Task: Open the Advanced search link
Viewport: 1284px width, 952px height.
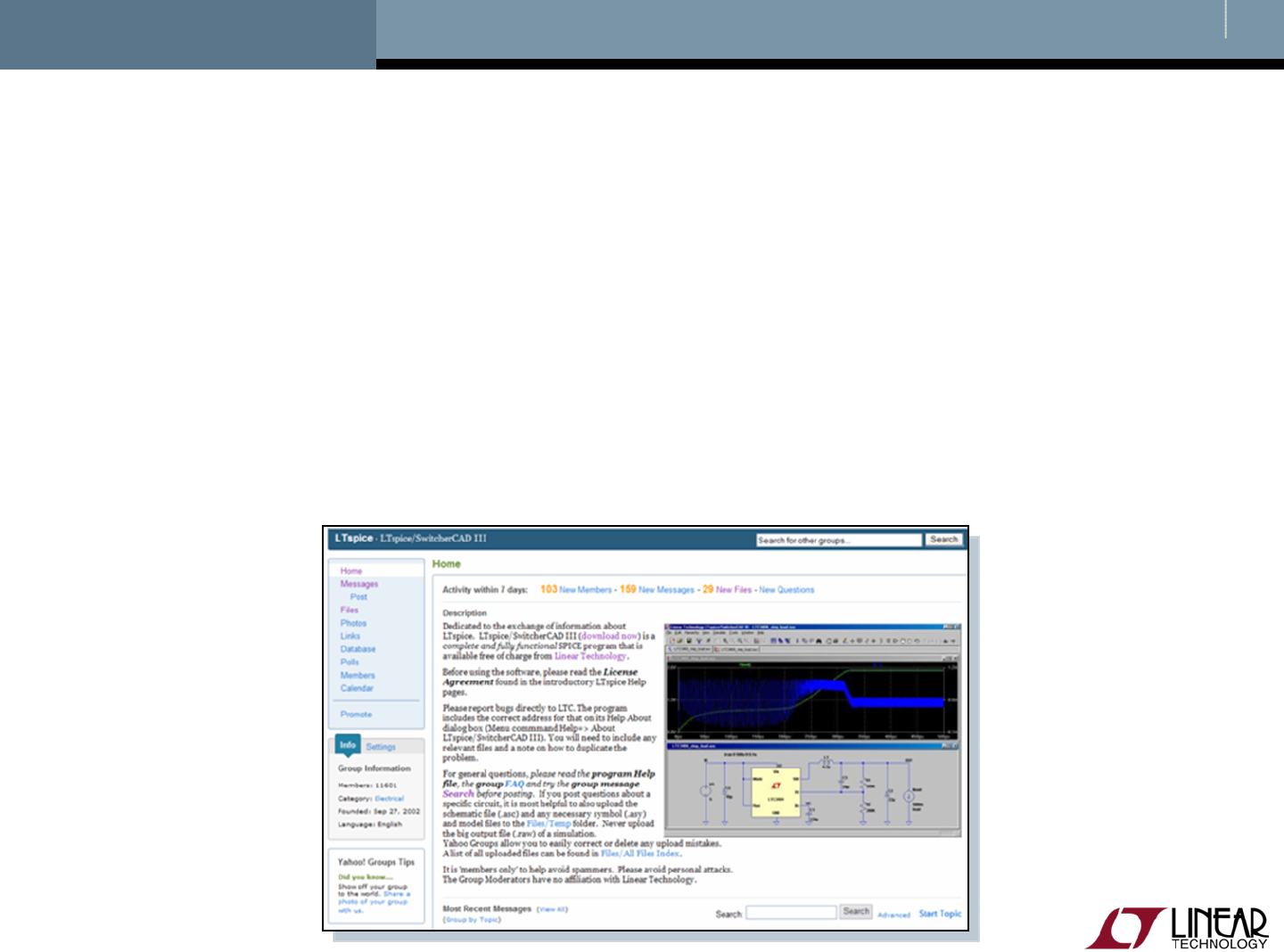Action: click(893, 915)
